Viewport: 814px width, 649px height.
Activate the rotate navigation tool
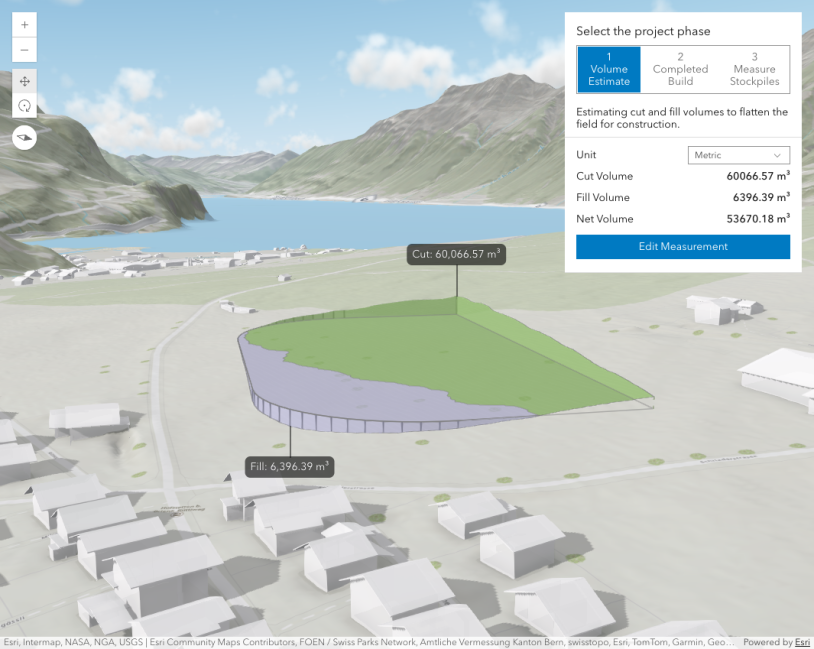[x=24, y=105]
